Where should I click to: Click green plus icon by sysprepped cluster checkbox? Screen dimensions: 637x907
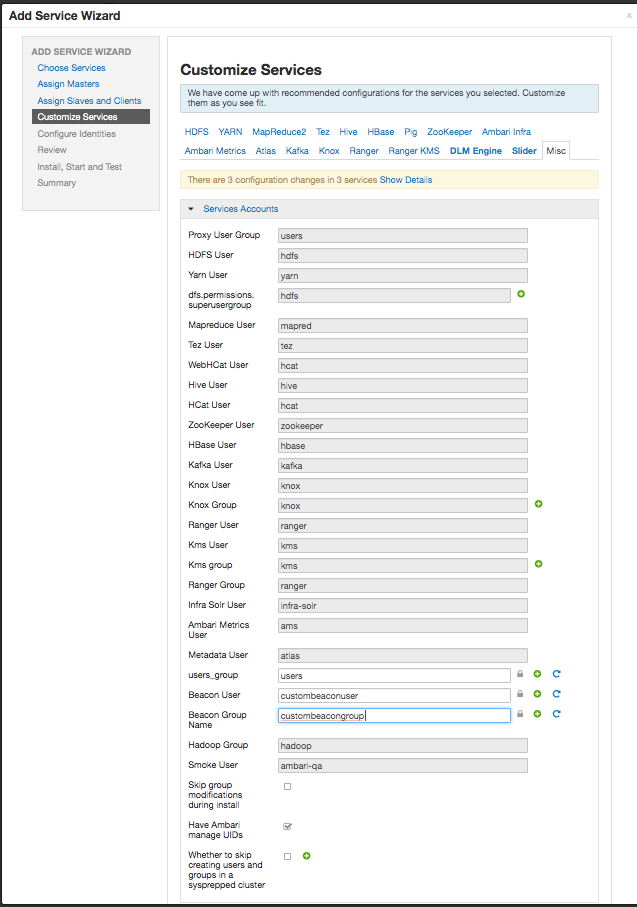307,856
